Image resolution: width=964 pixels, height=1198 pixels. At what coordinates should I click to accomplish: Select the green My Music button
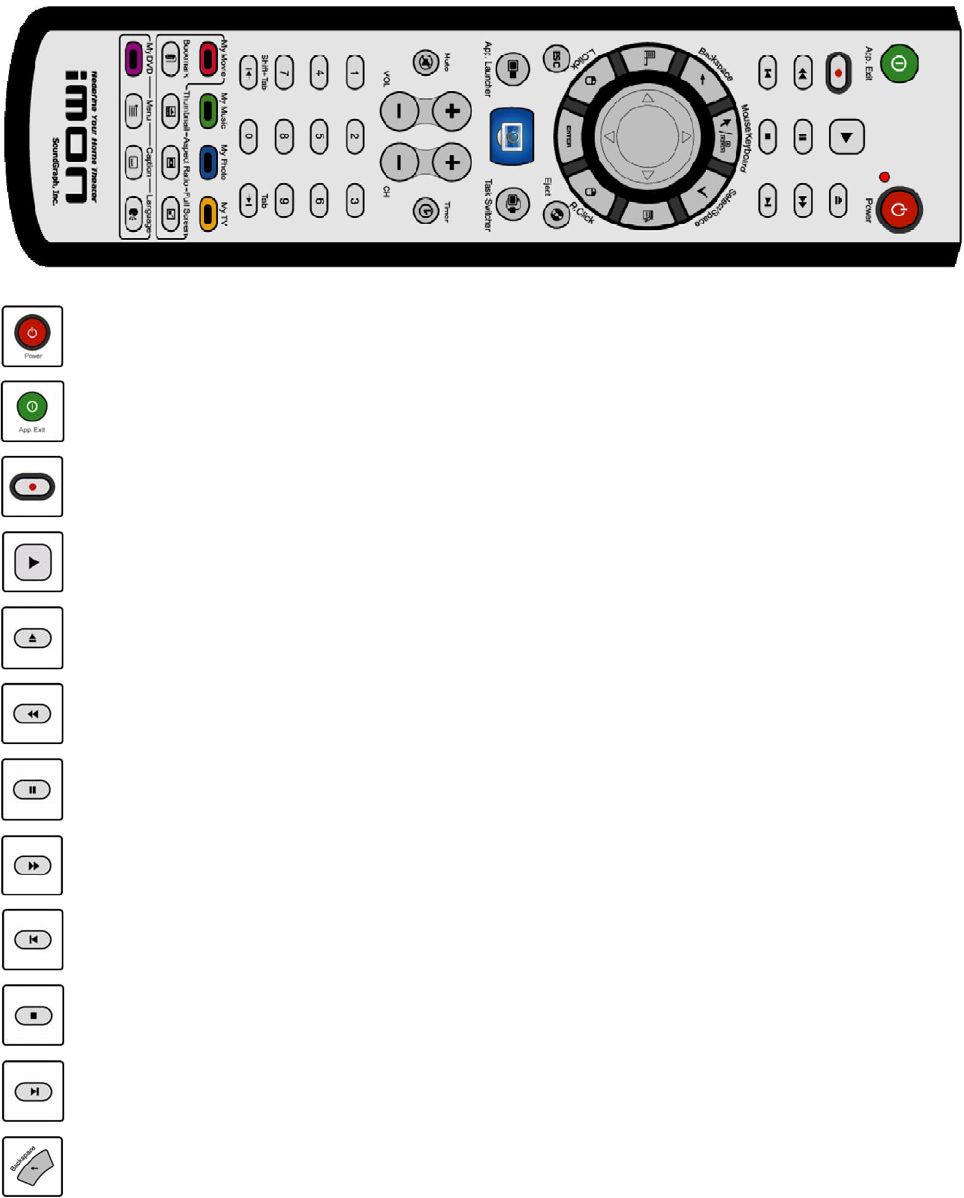(x=208, y=111)
